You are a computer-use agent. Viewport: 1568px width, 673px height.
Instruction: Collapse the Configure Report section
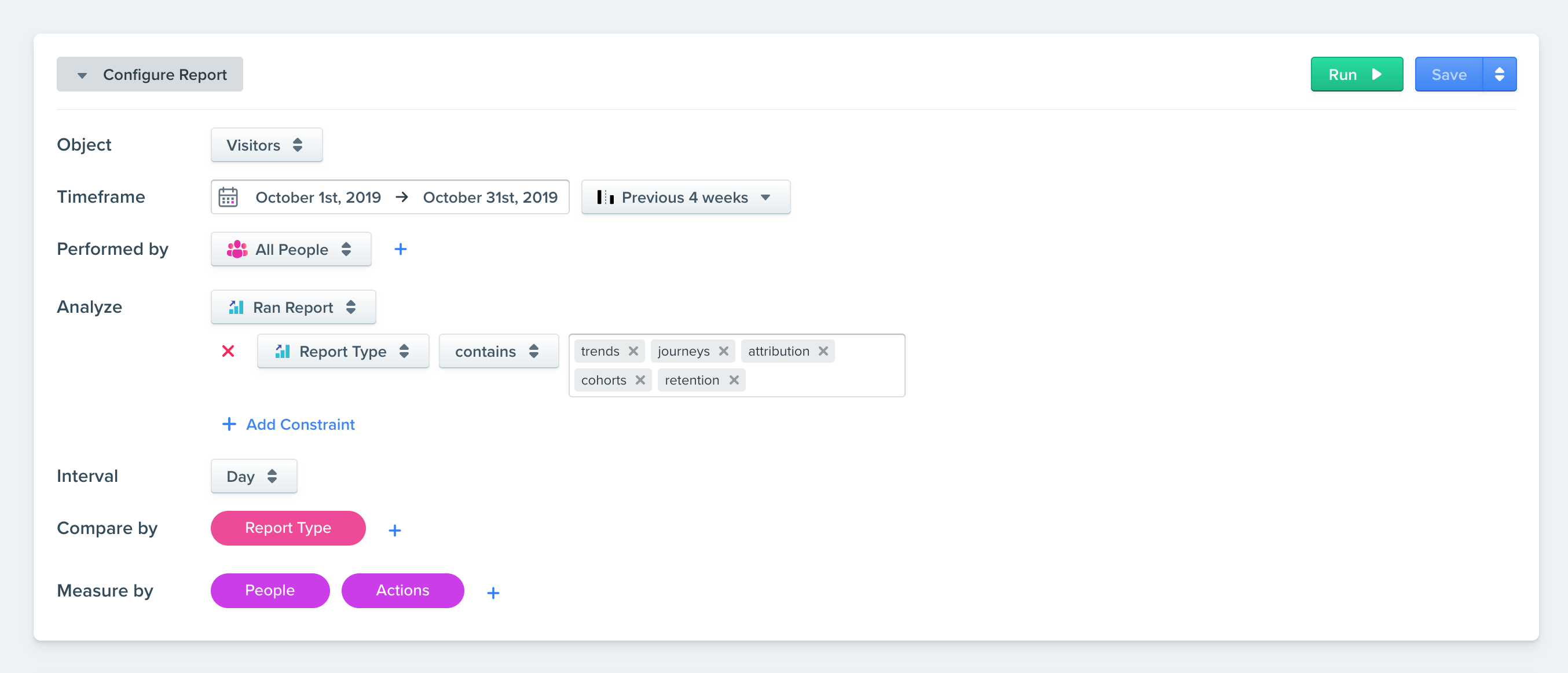click(x=150, y=74)
